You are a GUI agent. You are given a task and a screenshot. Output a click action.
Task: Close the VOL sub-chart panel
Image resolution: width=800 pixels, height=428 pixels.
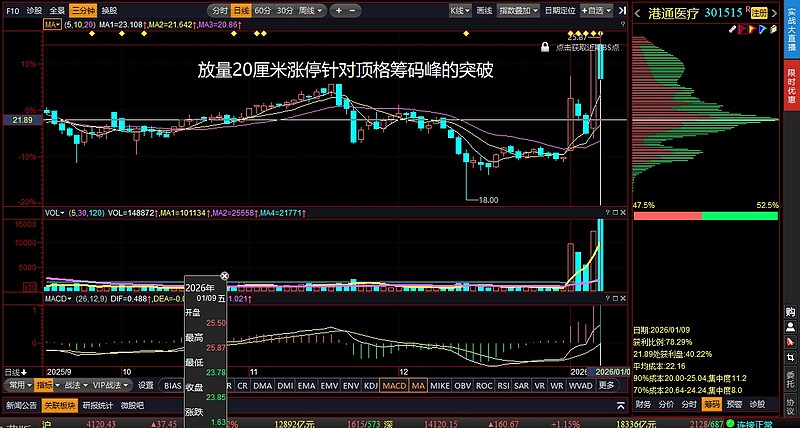[623, 213]
